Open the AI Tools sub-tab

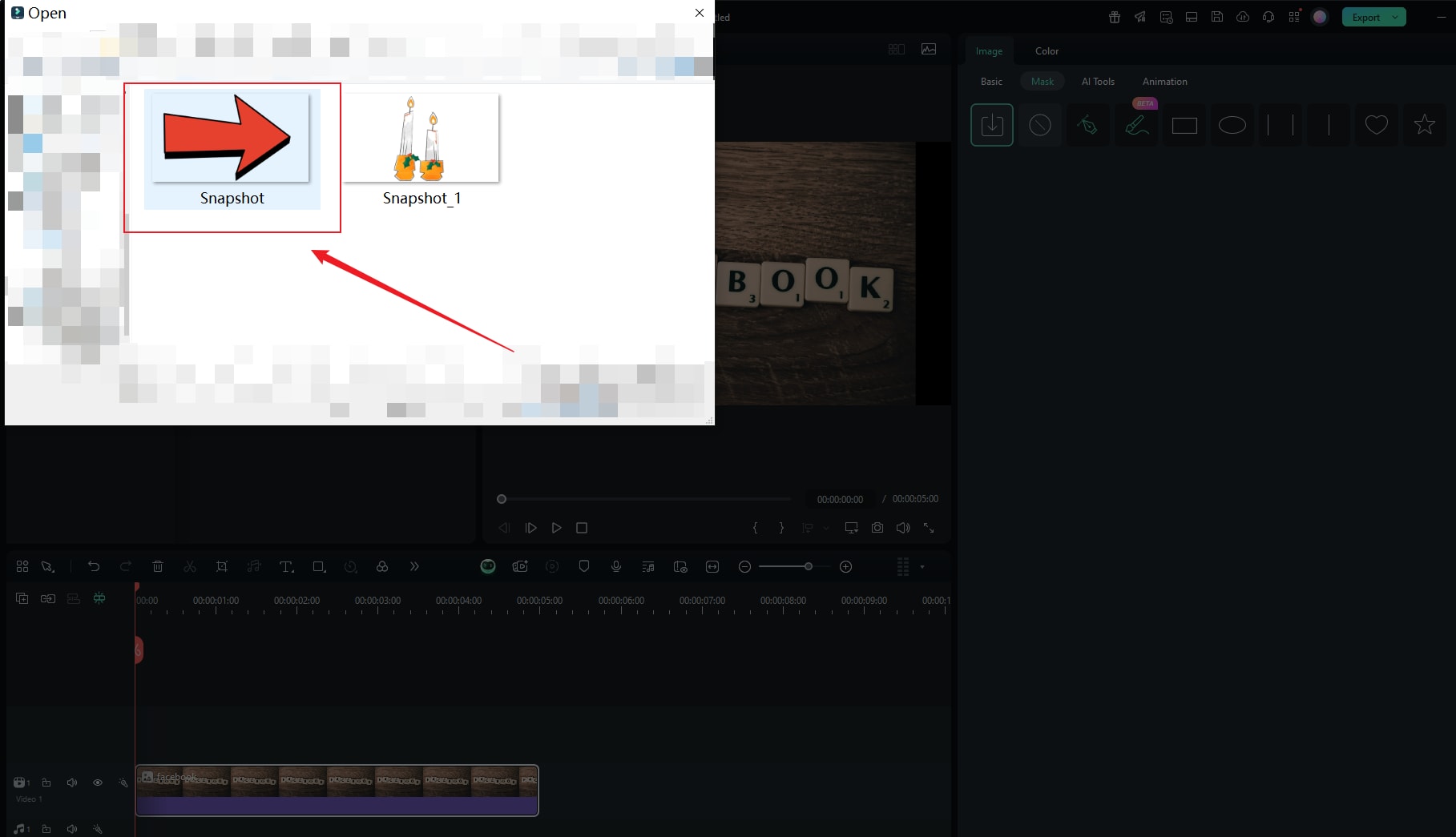coord(1098,81)
